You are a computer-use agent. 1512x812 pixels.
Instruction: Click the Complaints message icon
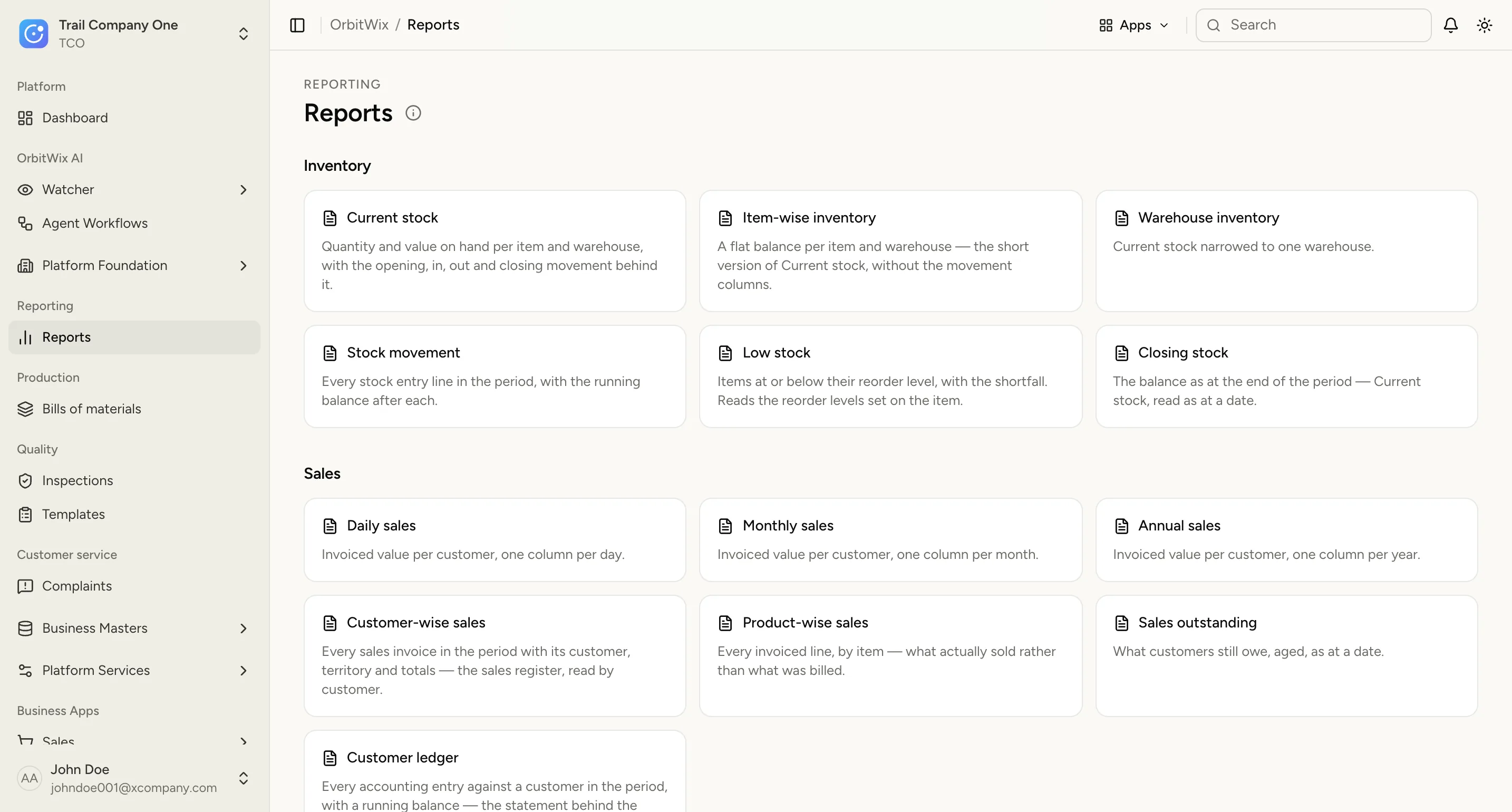pyautogui.click(x=25, y=586)
